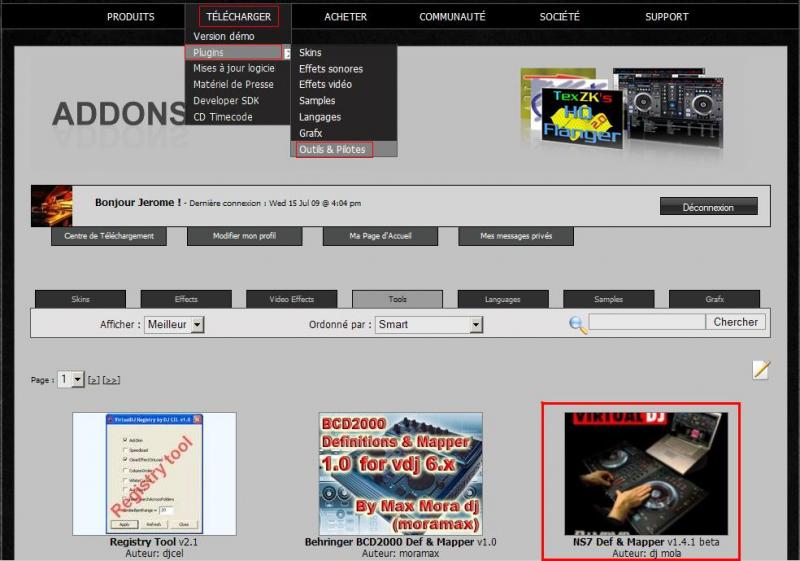Open Registry Tool thumbnail image
The image size is (800, 561).
(154, 474)
